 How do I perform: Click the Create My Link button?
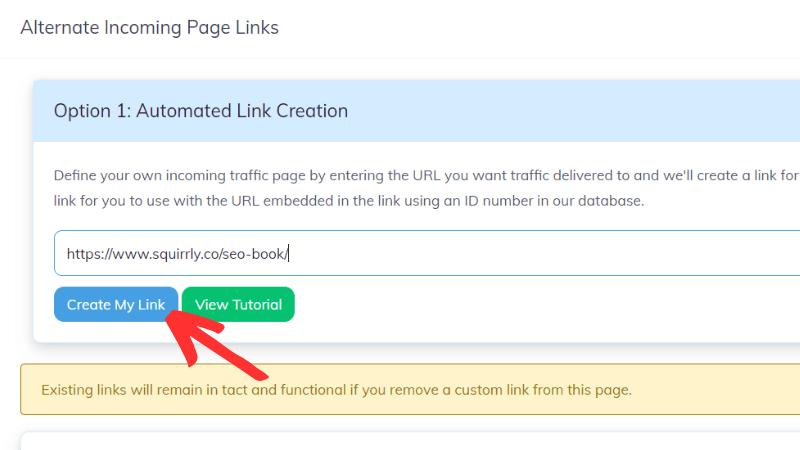116,305
